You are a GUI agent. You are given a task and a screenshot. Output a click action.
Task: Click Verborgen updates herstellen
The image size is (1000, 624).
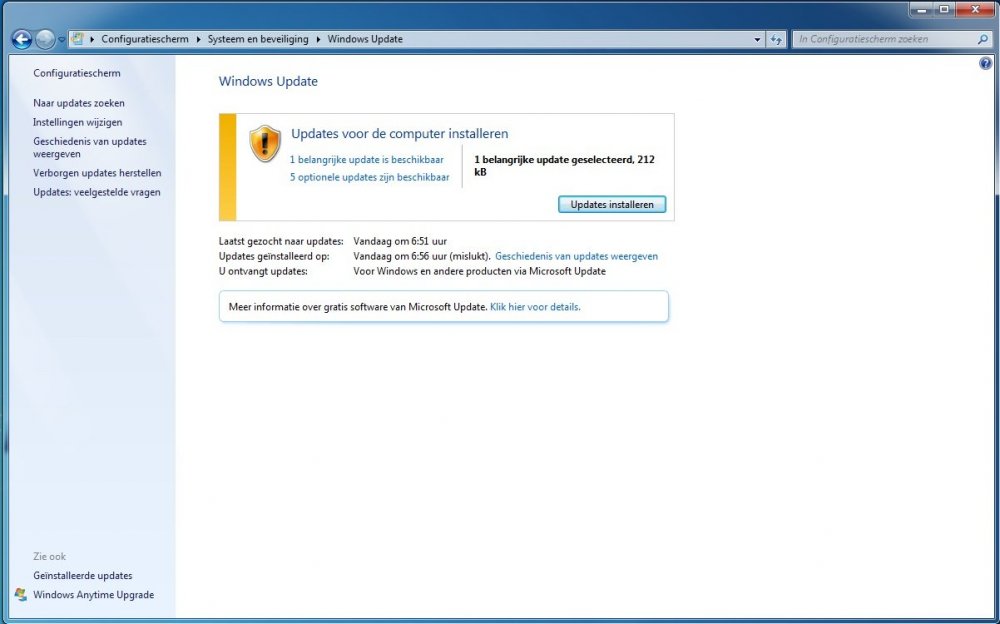(97, 173)
